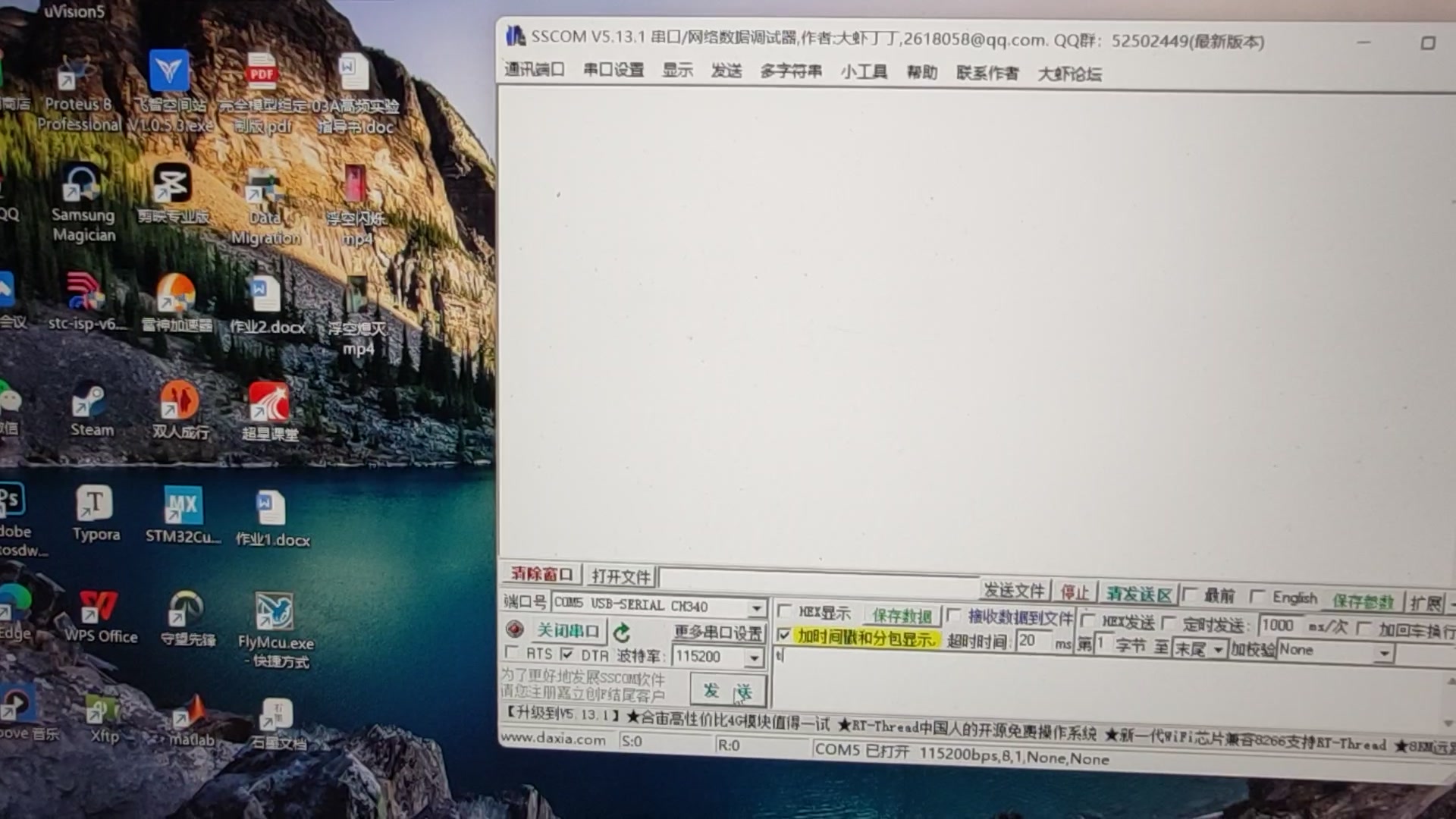1456x819 pixels.
Task: Open the 串口设置 menu
Action: pyautogui.click(x=613, y=71)
